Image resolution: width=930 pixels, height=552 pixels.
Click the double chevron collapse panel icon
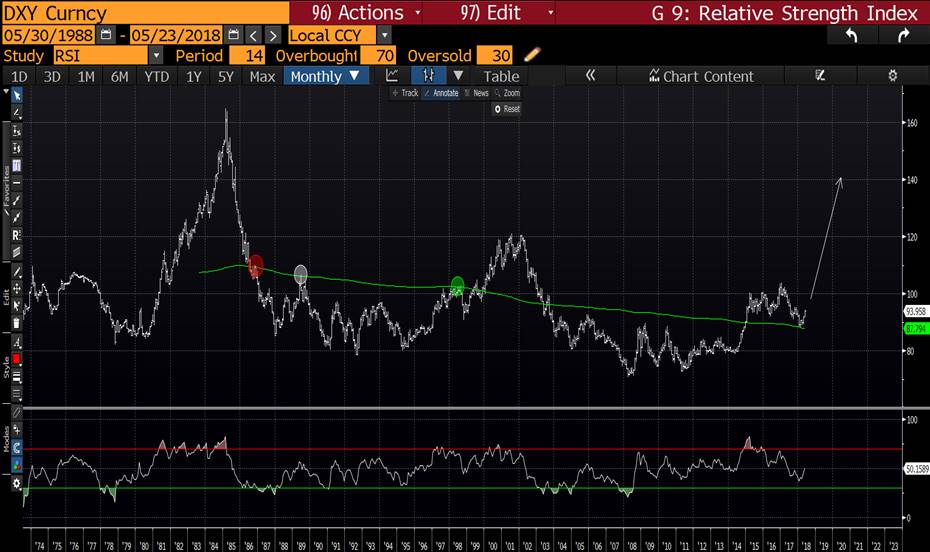[x=590, y=75]
